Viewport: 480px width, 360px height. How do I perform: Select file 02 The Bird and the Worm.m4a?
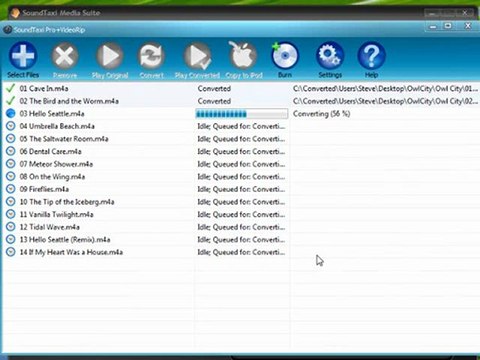[x=69, y=101]
